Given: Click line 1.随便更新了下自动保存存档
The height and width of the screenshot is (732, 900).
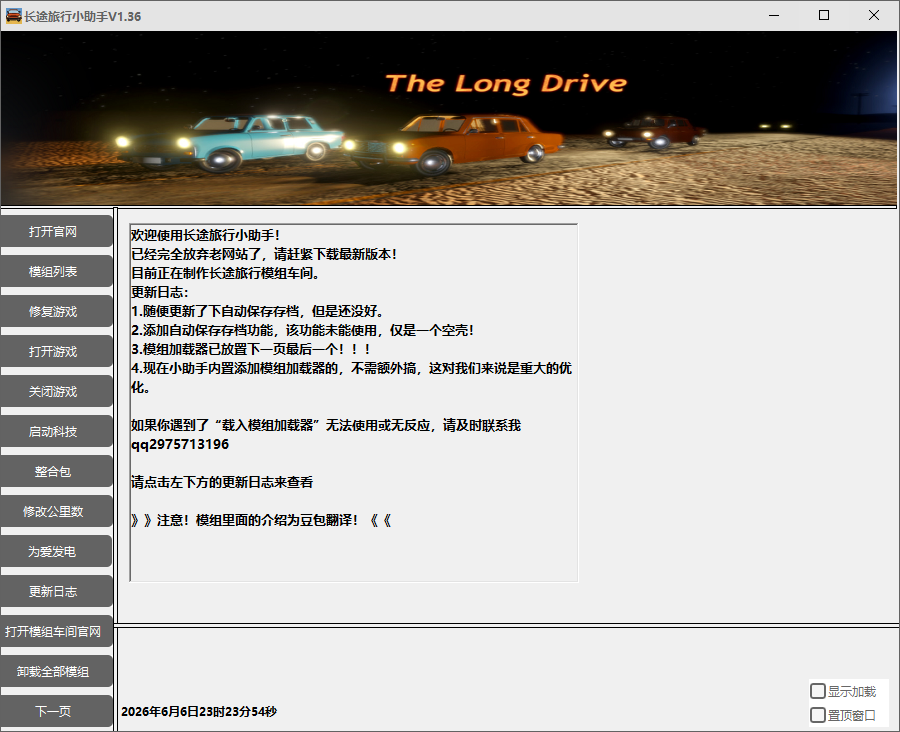Looking at the screenshot, I should tap(257, 311).
